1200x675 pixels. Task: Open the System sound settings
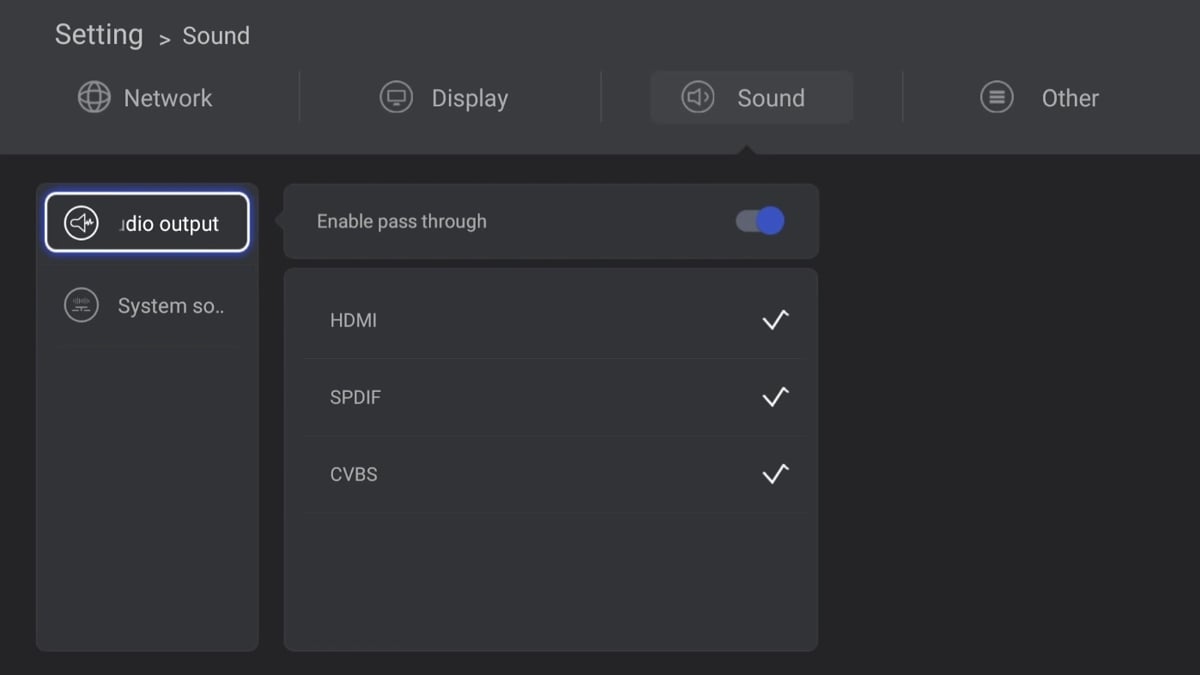[146, 305]
